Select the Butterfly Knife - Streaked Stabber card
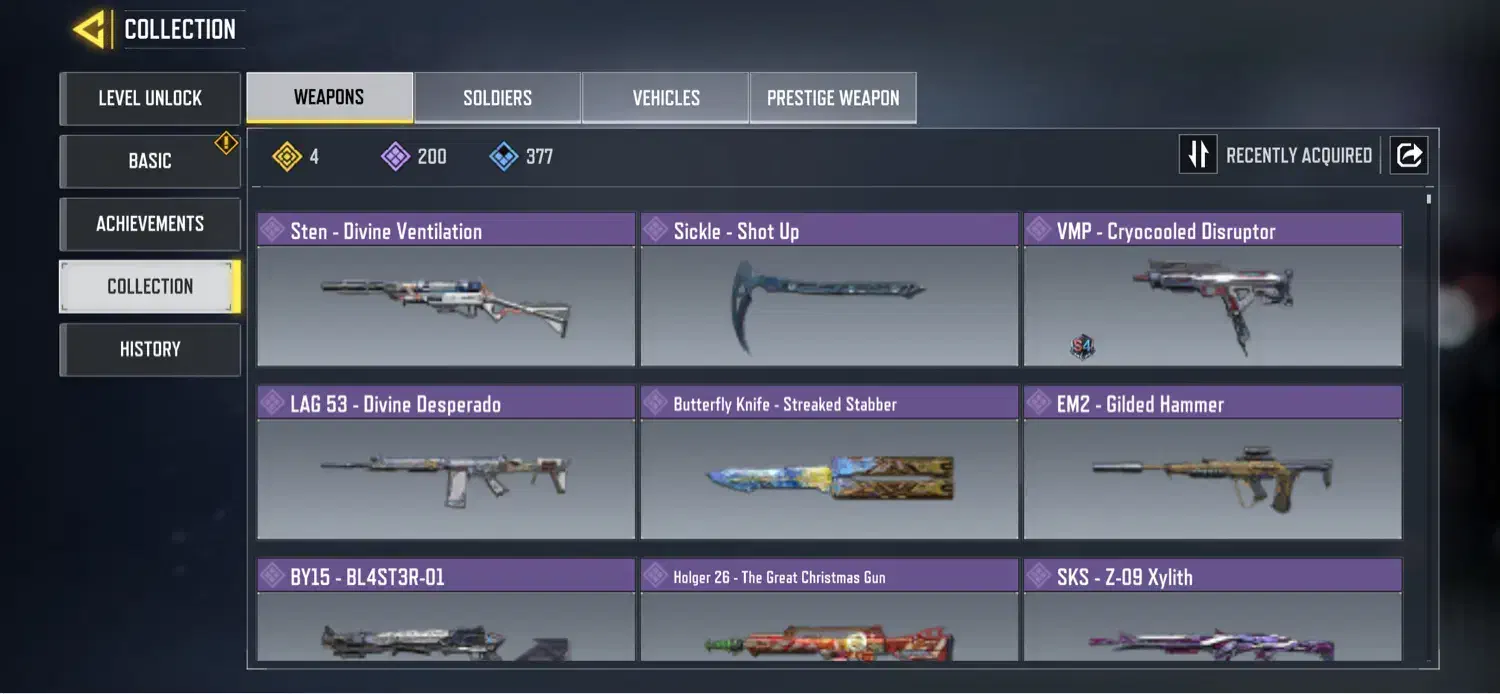This screenshot has width=1500, height=694. (829, 462)
